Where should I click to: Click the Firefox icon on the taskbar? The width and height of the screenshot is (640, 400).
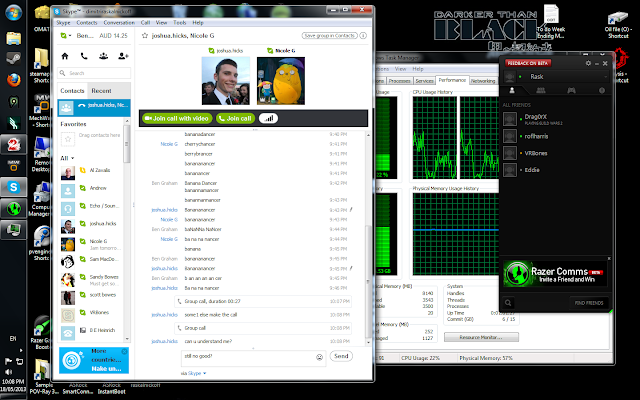point(14,80)
